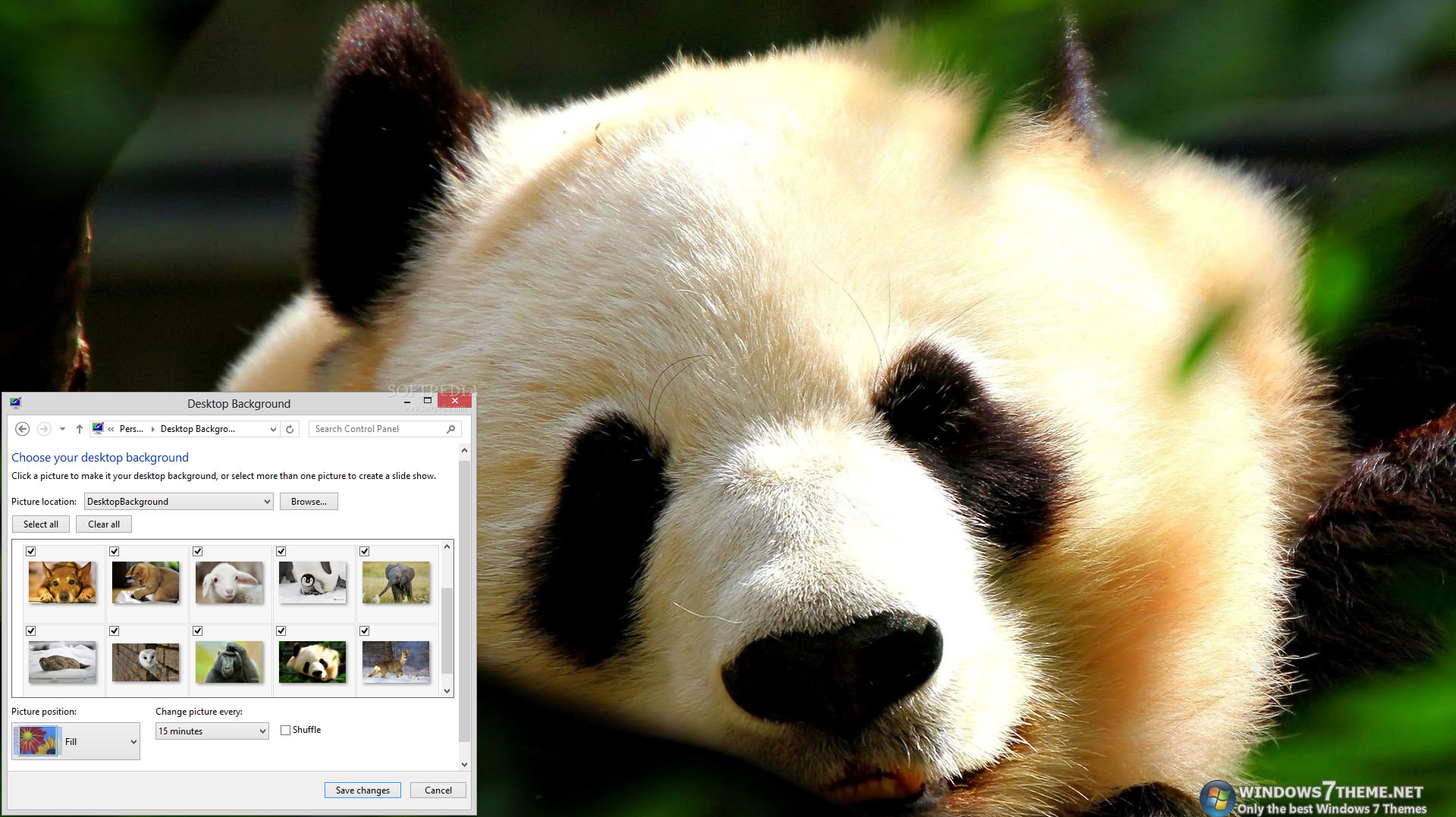Click the Desktop Background window title icon
This screenshot has width=1456, height=817.
(16, 402)
